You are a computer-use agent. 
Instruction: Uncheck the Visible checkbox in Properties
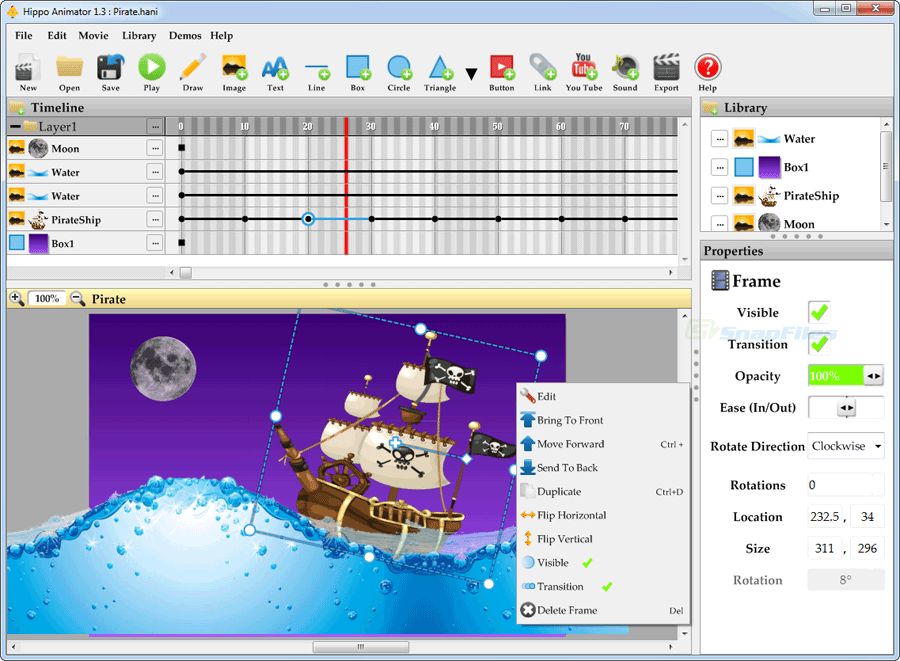tap(819, 312)
